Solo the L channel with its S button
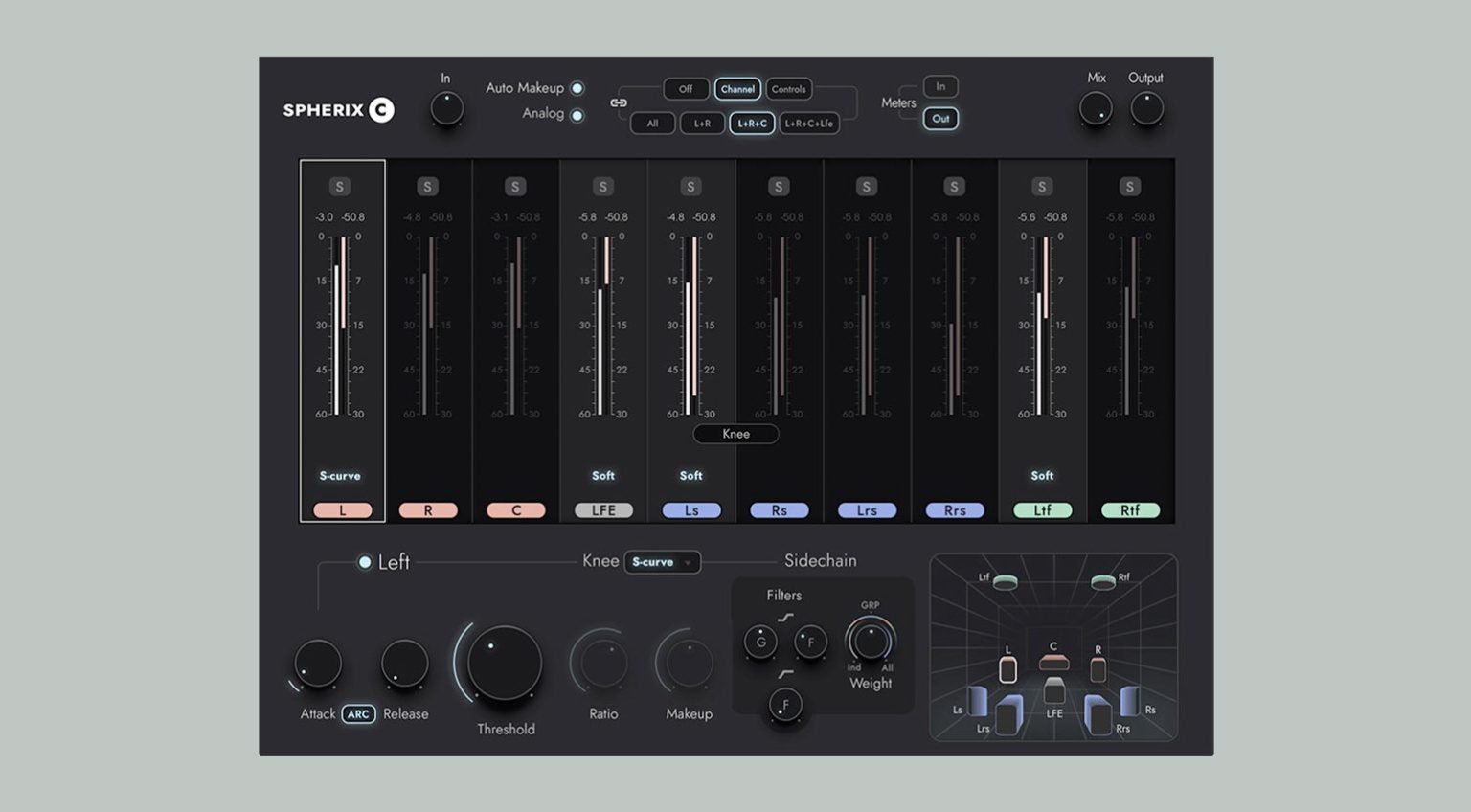Viewport: 1471px width, 812px height. coord(341,186)
